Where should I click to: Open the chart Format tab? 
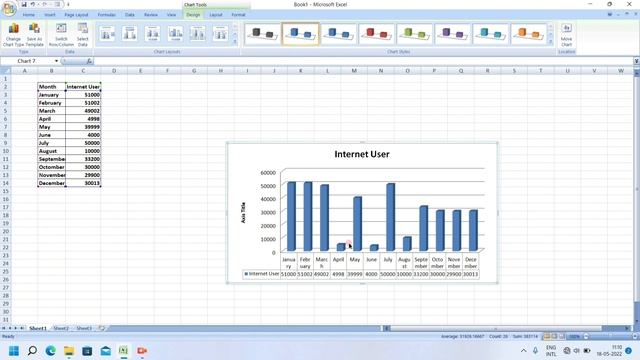[x=238, y=15]
